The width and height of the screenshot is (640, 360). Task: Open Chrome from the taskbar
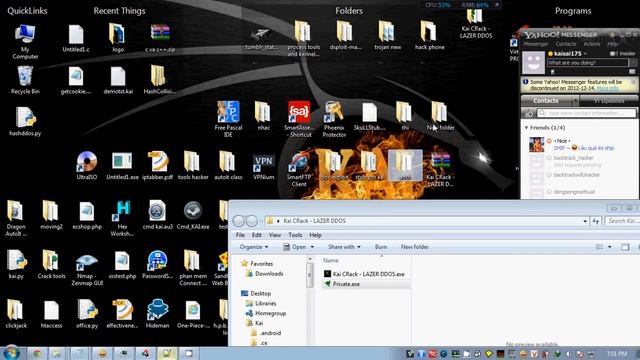[x=37, y=353]
